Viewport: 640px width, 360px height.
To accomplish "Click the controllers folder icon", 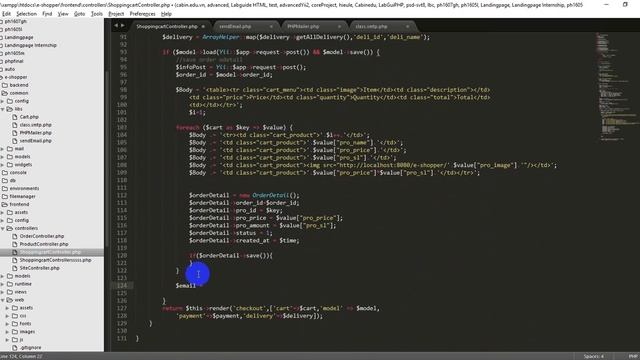I will coord(10,228).
